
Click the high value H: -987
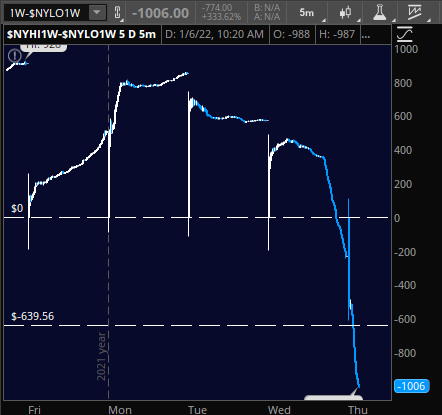pos(337,34)
